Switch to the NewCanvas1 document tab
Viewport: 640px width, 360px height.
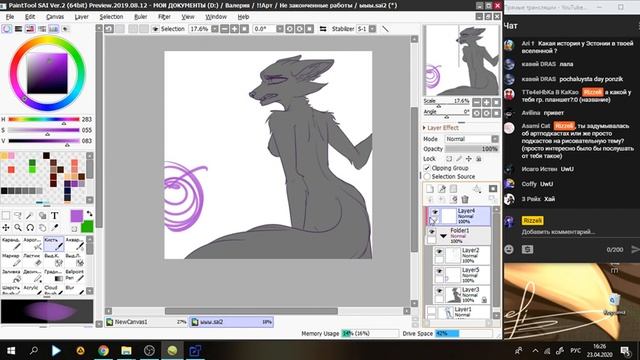[146, 322]
